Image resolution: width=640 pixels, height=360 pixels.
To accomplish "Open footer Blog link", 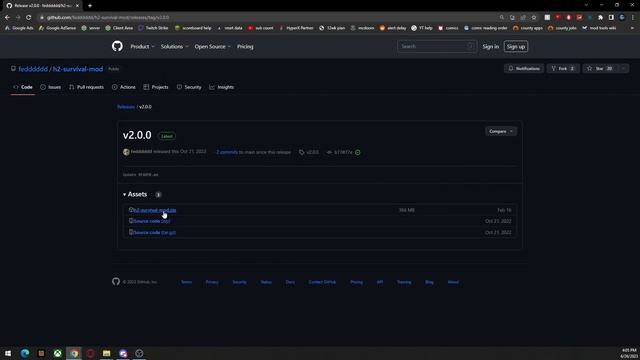I will (x=429, y=282).
